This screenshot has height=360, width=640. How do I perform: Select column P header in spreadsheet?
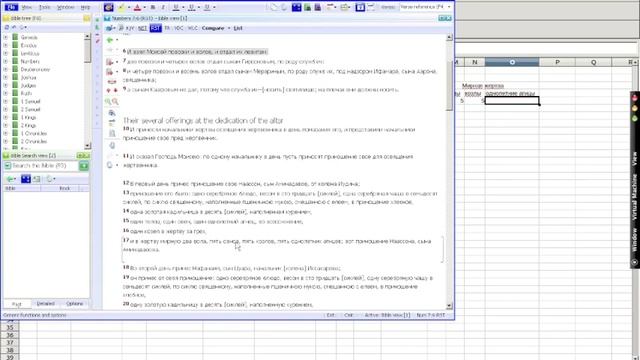point(557,62)
